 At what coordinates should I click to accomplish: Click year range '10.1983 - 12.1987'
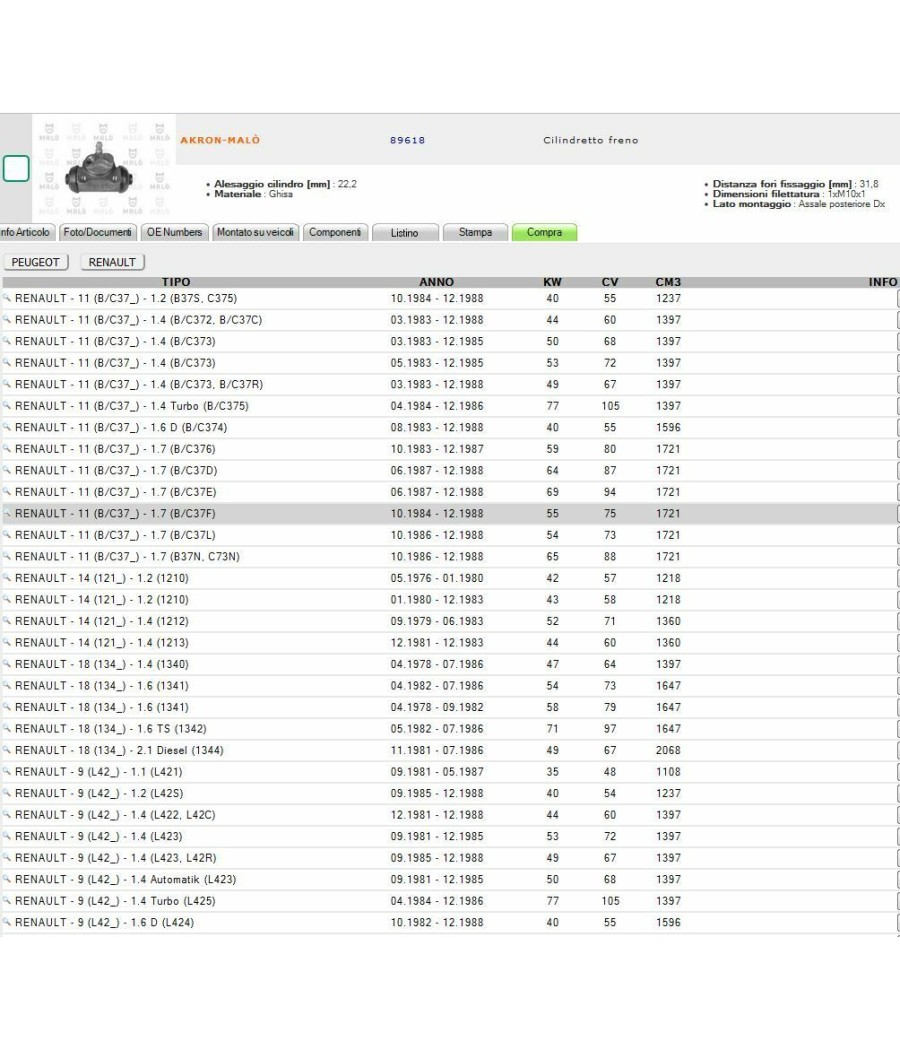[437, 449]
